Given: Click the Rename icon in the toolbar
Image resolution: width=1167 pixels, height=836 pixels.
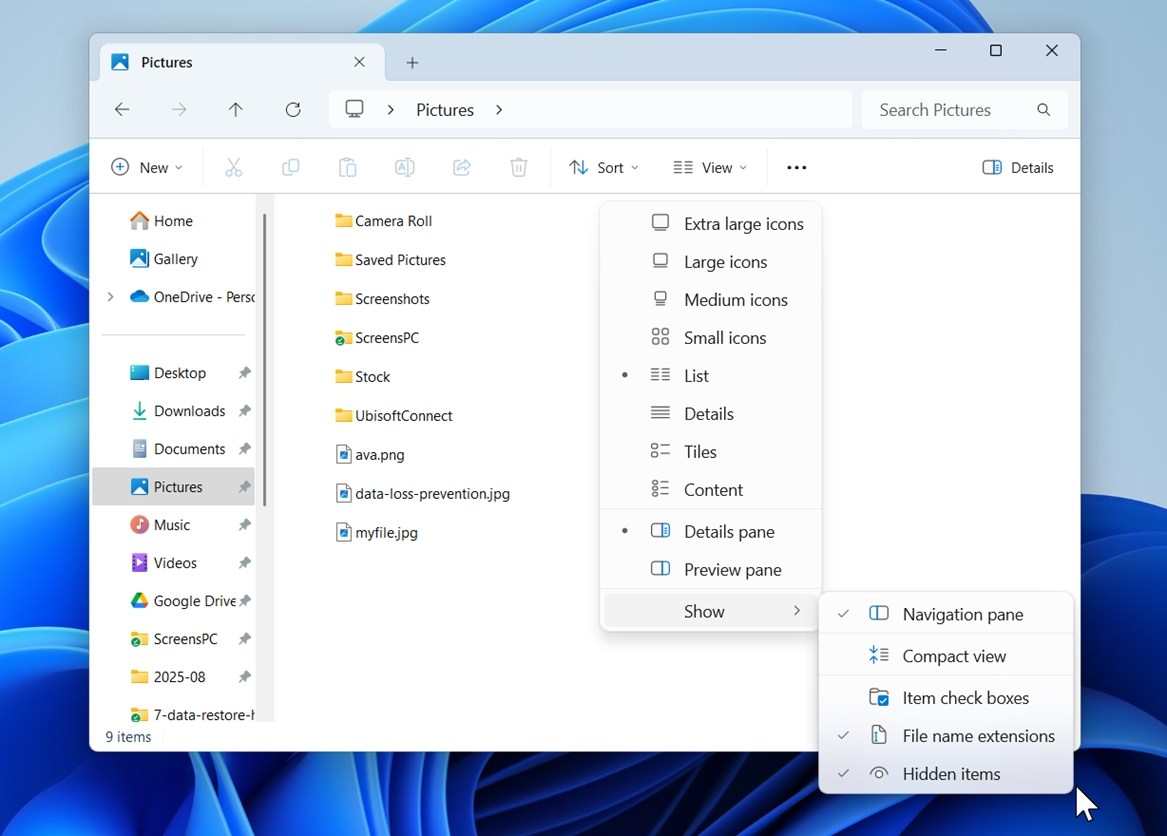Looking at the screenshot, I should [x=405, y=168].
